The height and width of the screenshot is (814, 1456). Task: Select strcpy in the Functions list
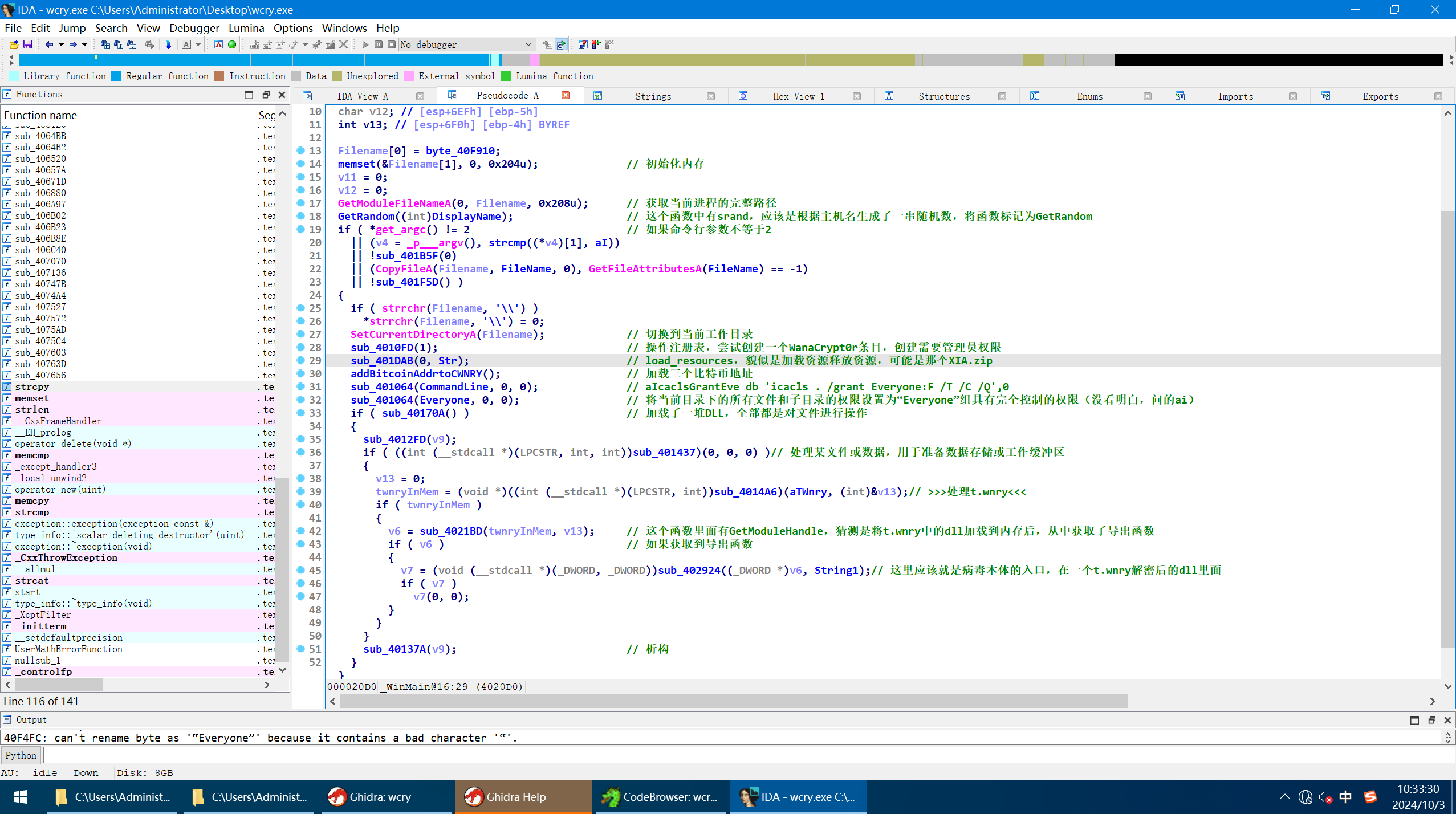tap(32, 386)
